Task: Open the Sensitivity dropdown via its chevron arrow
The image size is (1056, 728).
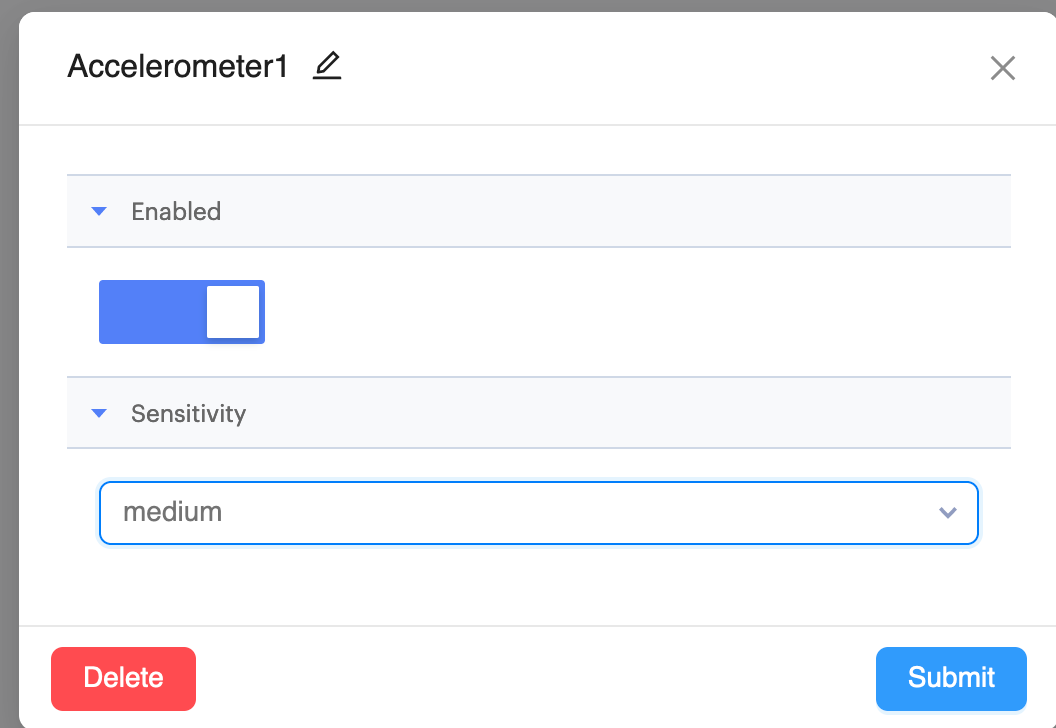Action: pos(948,513)
